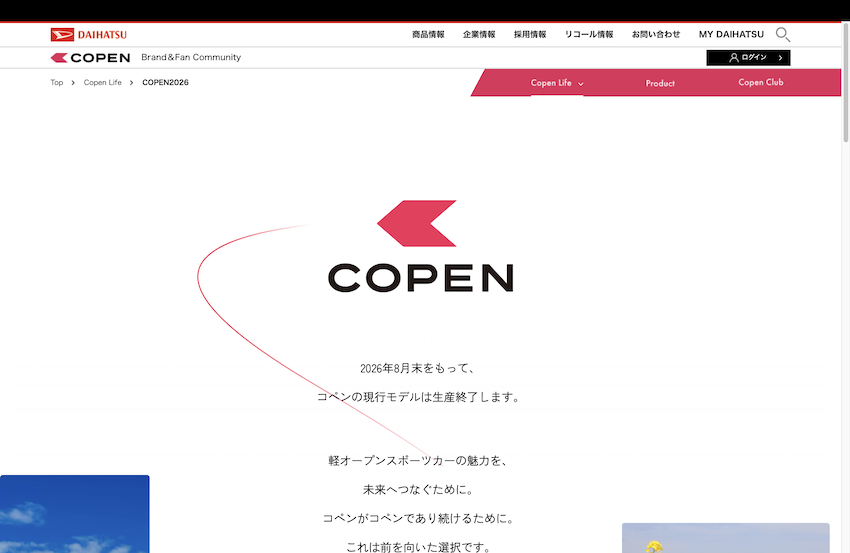850x553 pixels.
Task: Click the blue sky photo thumbnail
Action: point(75,514)
